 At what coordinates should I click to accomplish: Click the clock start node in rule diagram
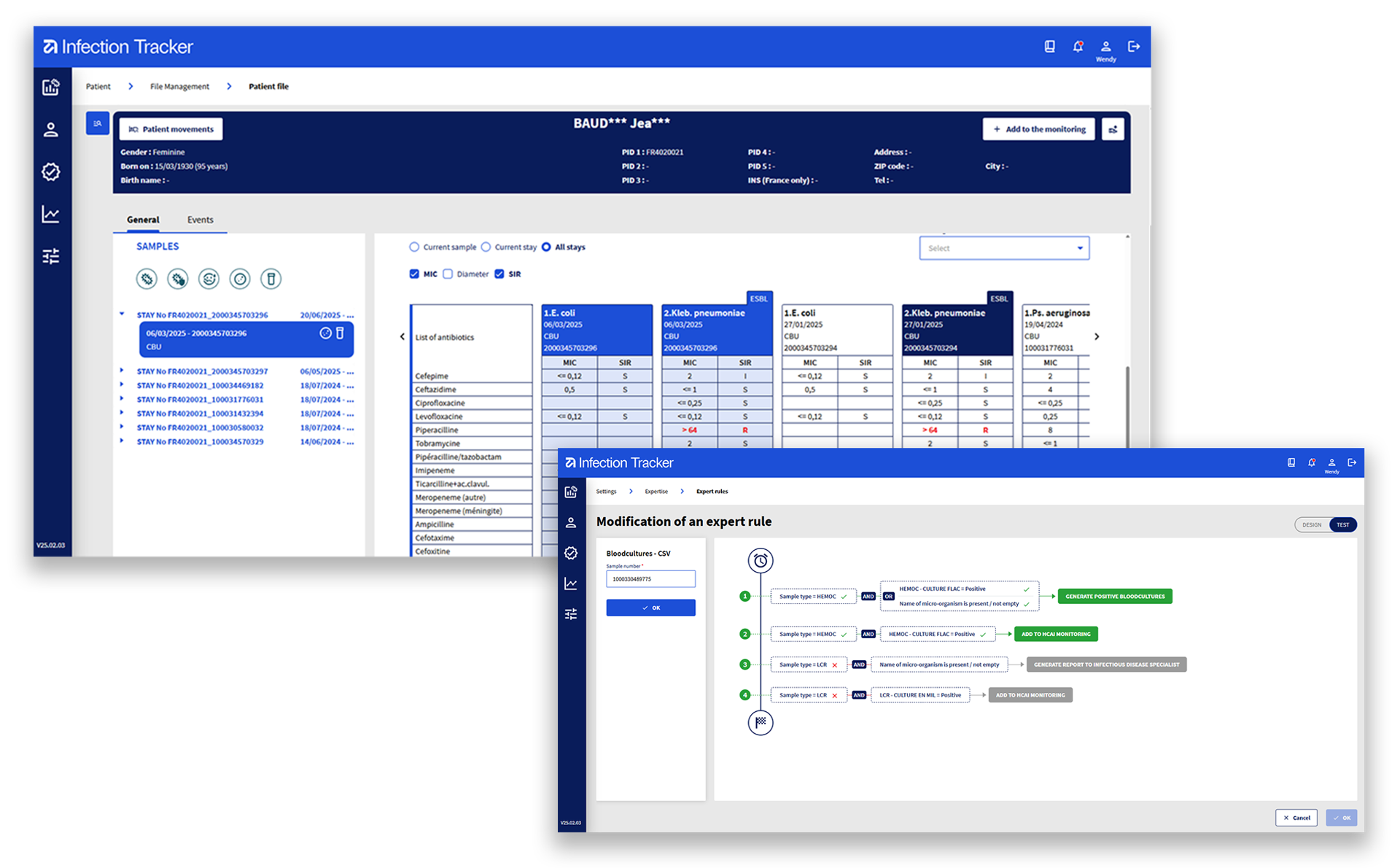point(761,560)
